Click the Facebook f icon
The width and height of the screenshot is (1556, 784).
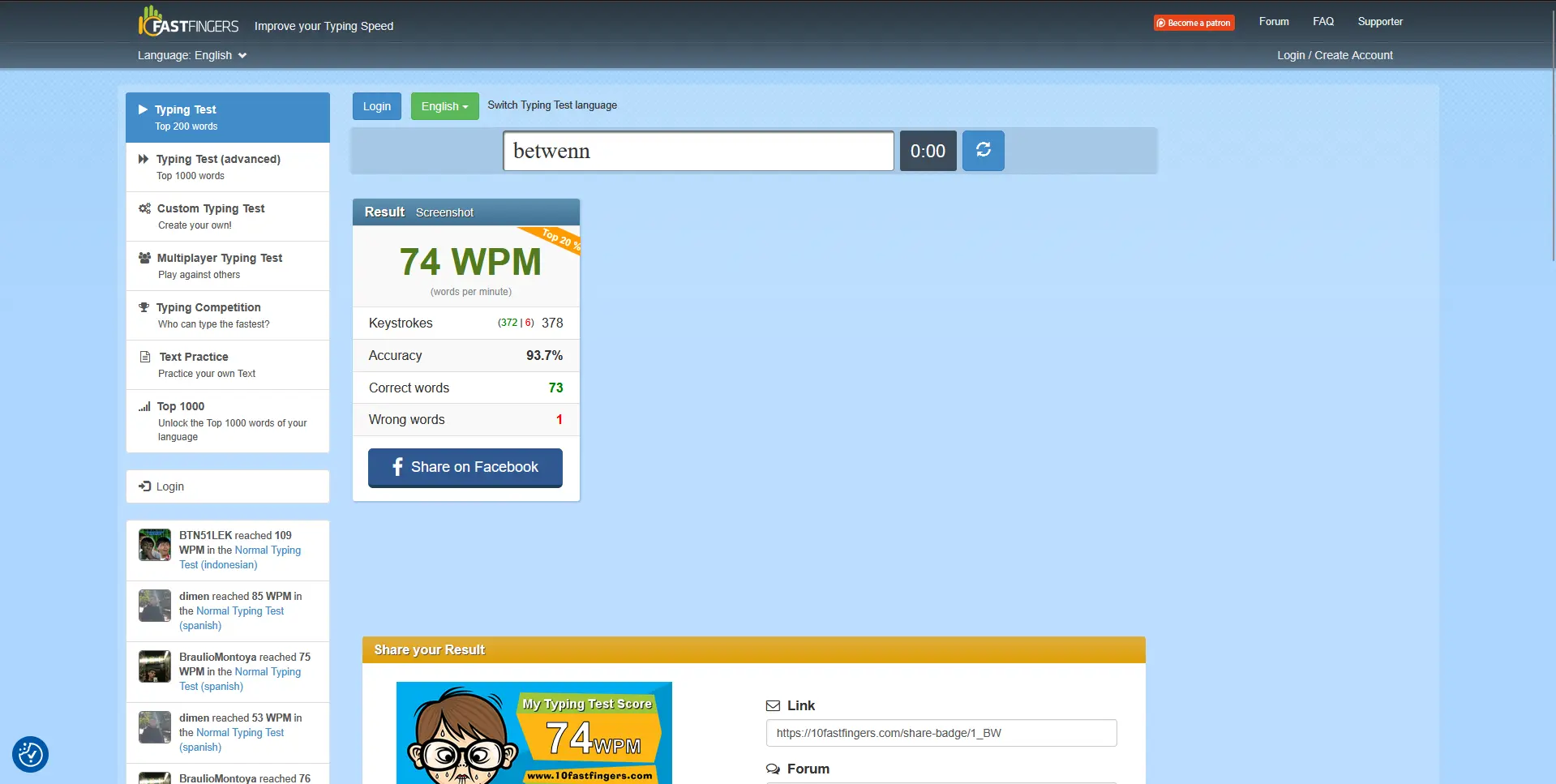(397, 467)
